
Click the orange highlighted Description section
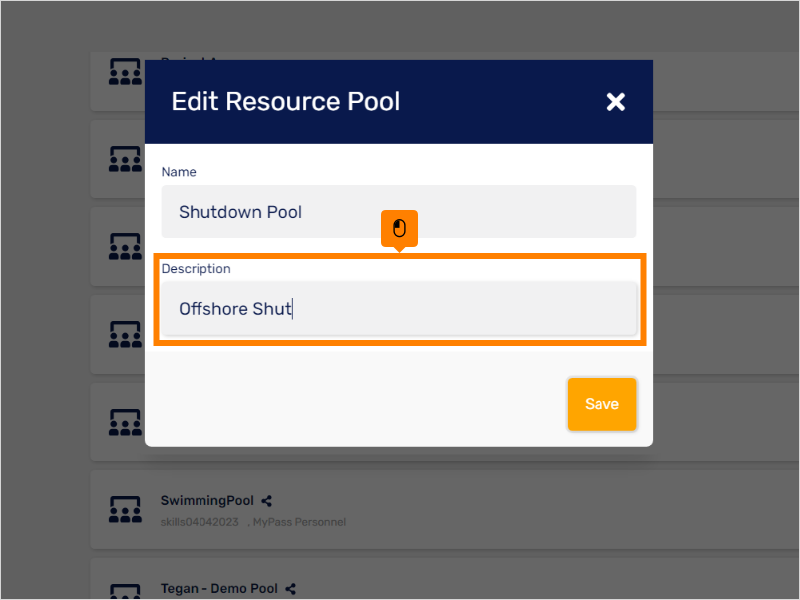398,300
